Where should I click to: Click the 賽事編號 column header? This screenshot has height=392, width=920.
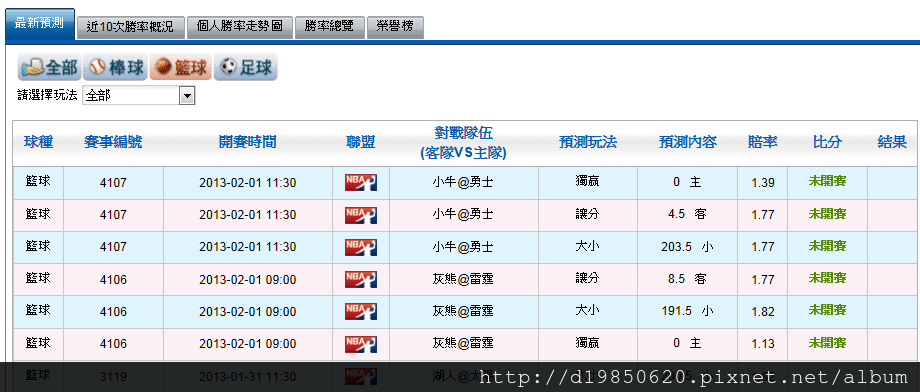click(x=113, y=142)
